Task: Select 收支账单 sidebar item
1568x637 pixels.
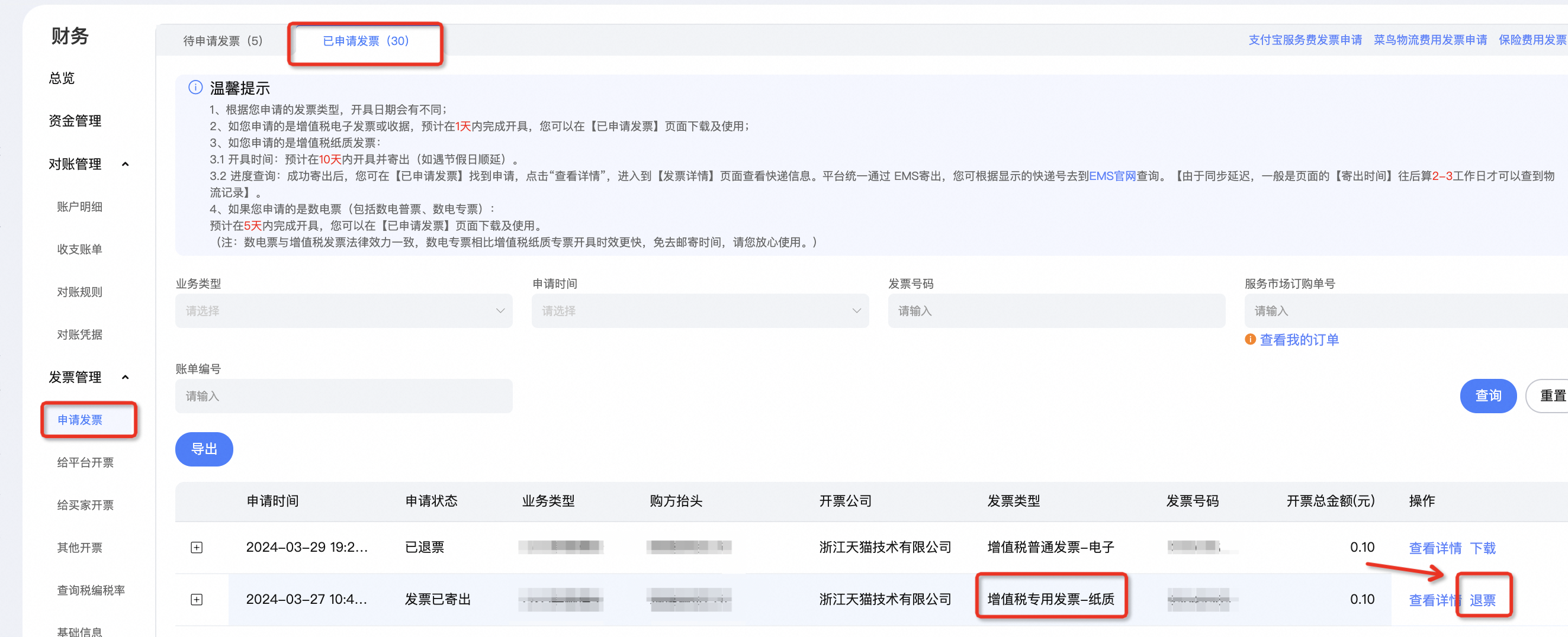Action: coord(80,249)
